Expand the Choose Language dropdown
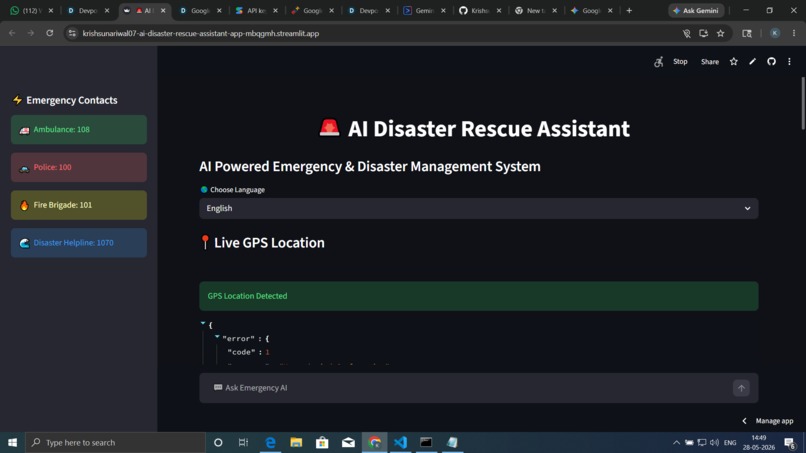This screenshot has width=806, height=453. click(479, 208)
